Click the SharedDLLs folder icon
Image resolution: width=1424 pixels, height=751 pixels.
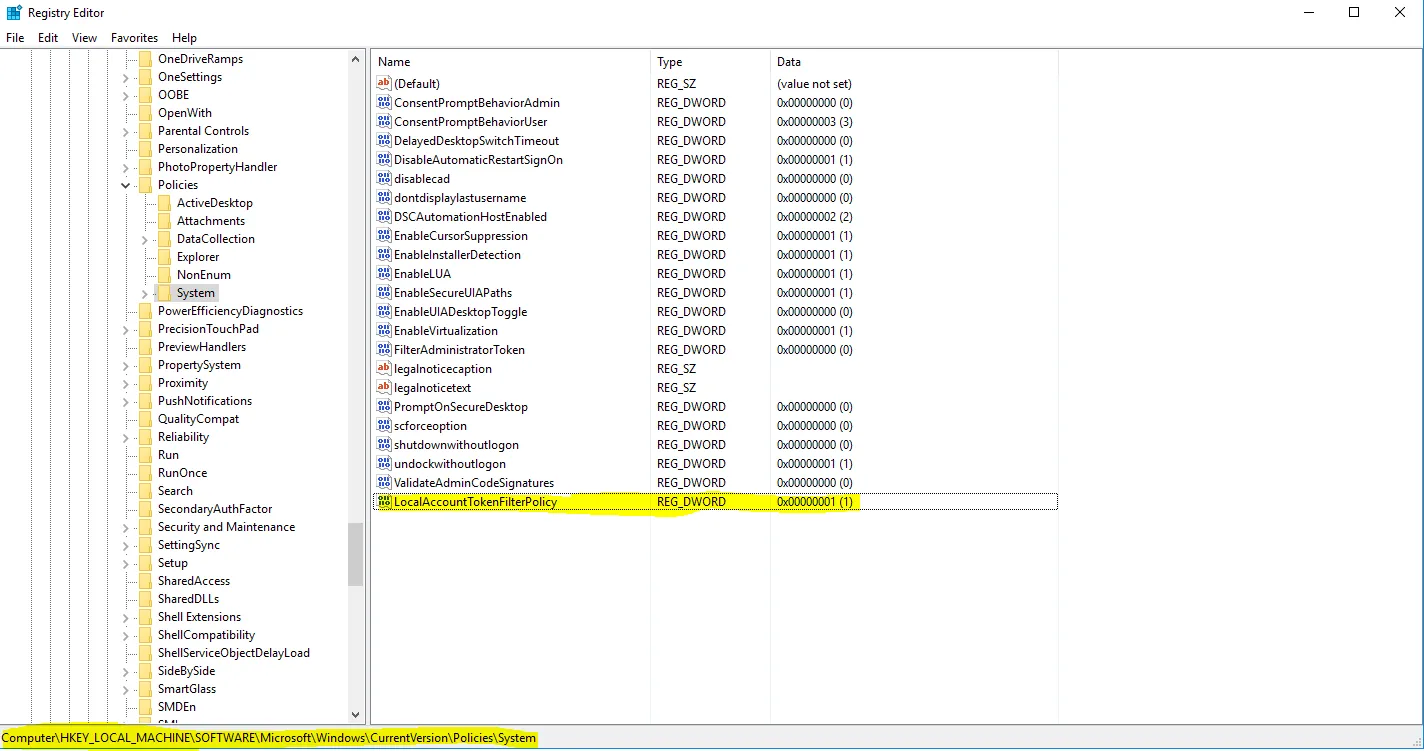(145, 599)
